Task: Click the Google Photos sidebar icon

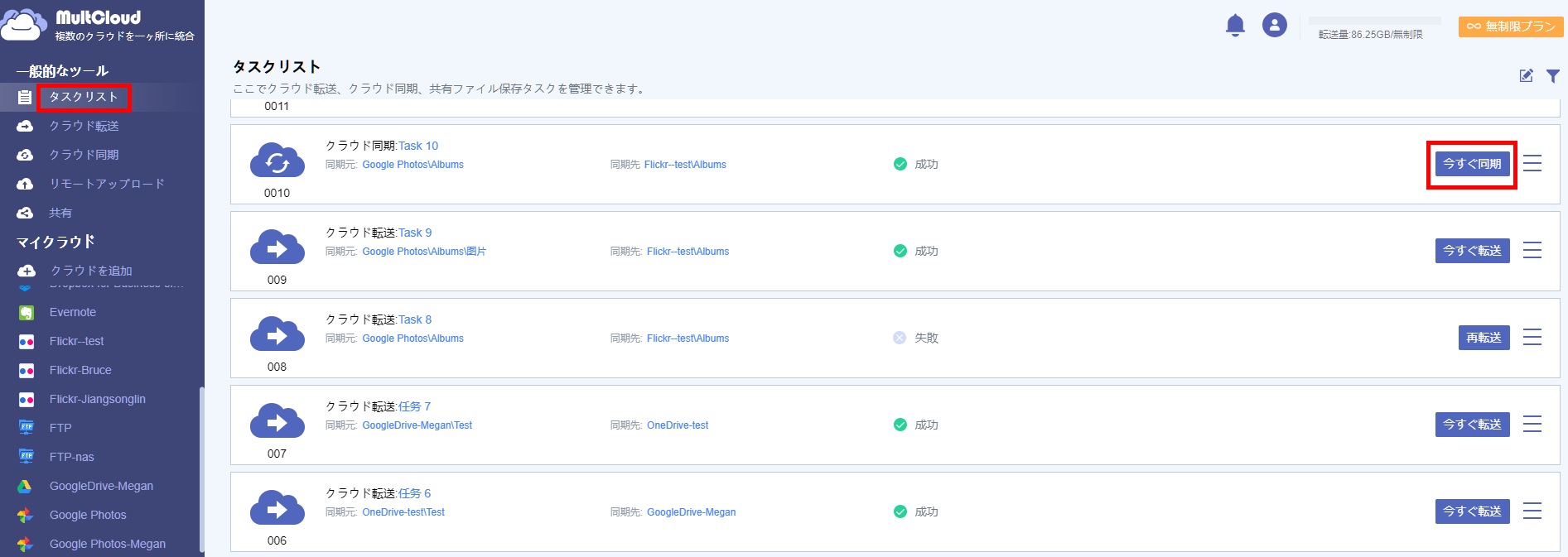Action: pyautogui.click(x=26, y=515)
